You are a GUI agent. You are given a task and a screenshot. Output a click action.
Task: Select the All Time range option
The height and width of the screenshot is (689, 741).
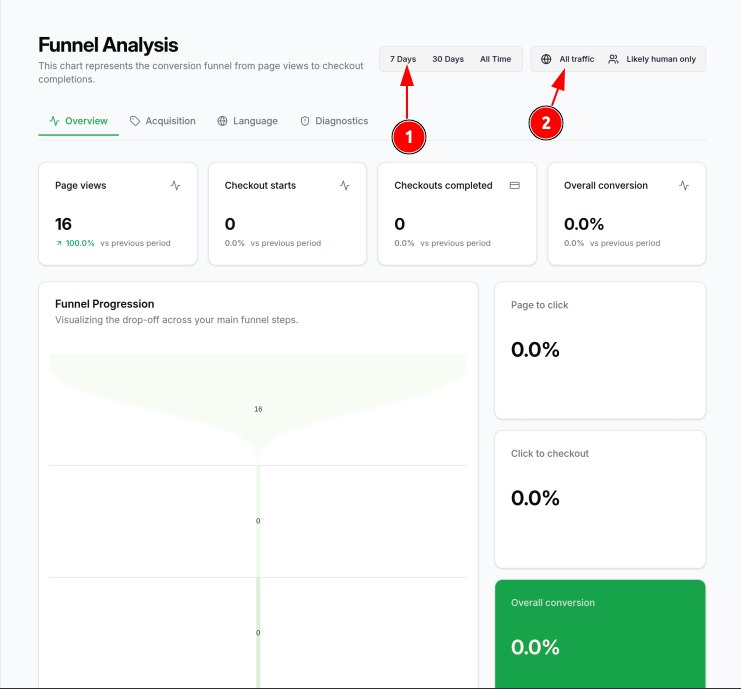(495, 59)
